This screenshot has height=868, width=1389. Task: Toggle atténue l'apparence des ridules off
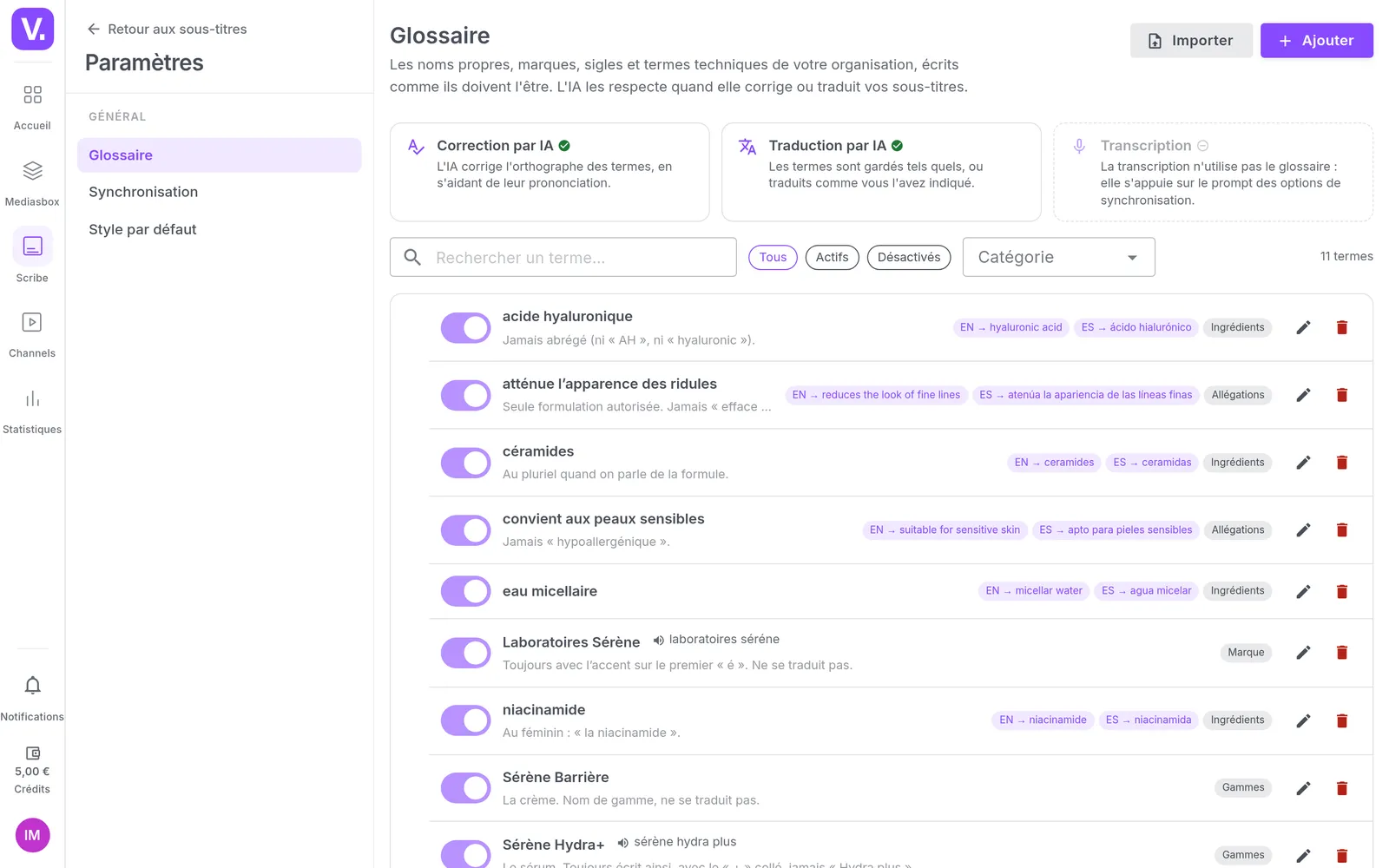tap(466, 395)
